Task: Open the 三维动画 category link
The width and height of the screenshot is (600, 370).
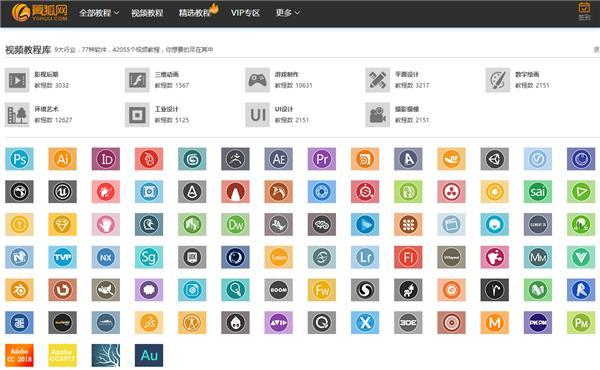Action: (166, 74)
